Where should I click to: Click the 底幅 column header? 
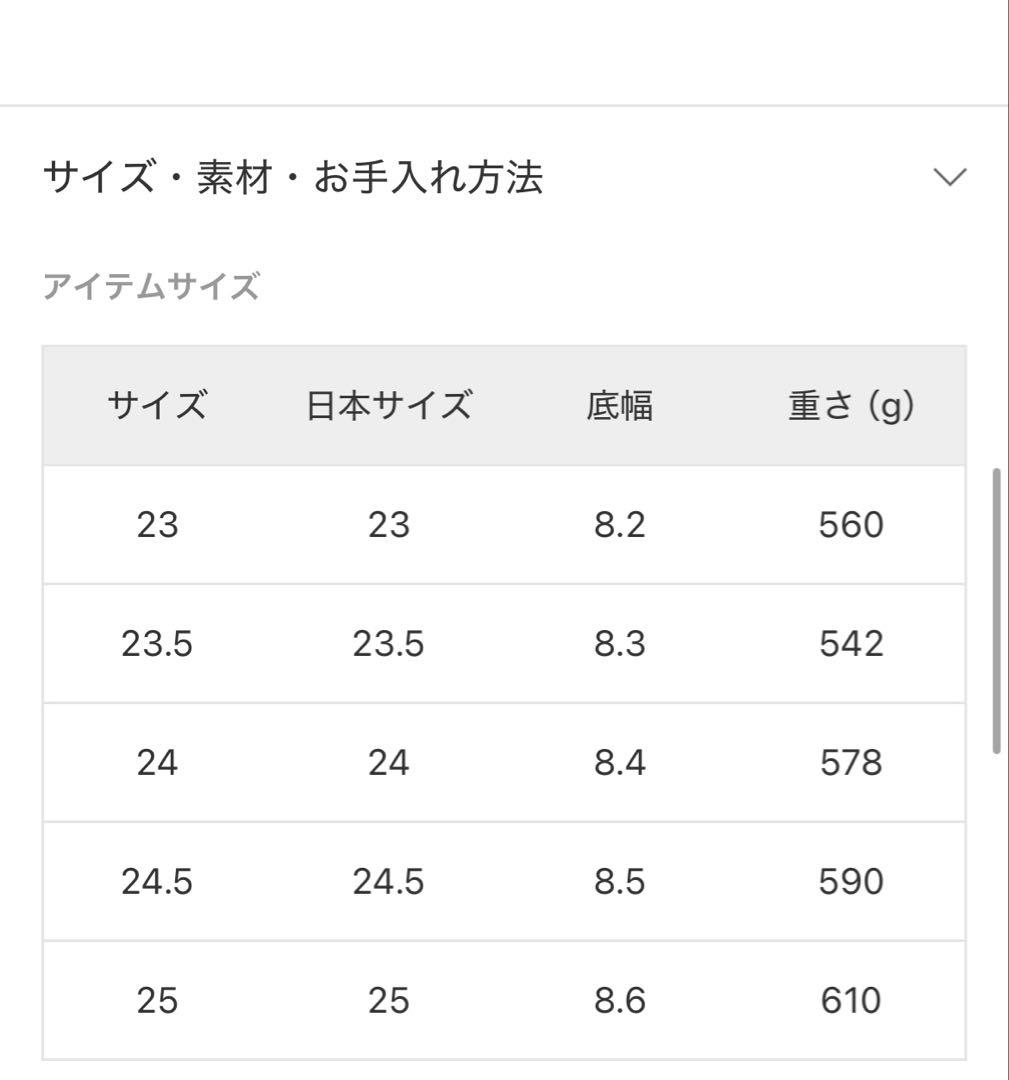point(620,404)
